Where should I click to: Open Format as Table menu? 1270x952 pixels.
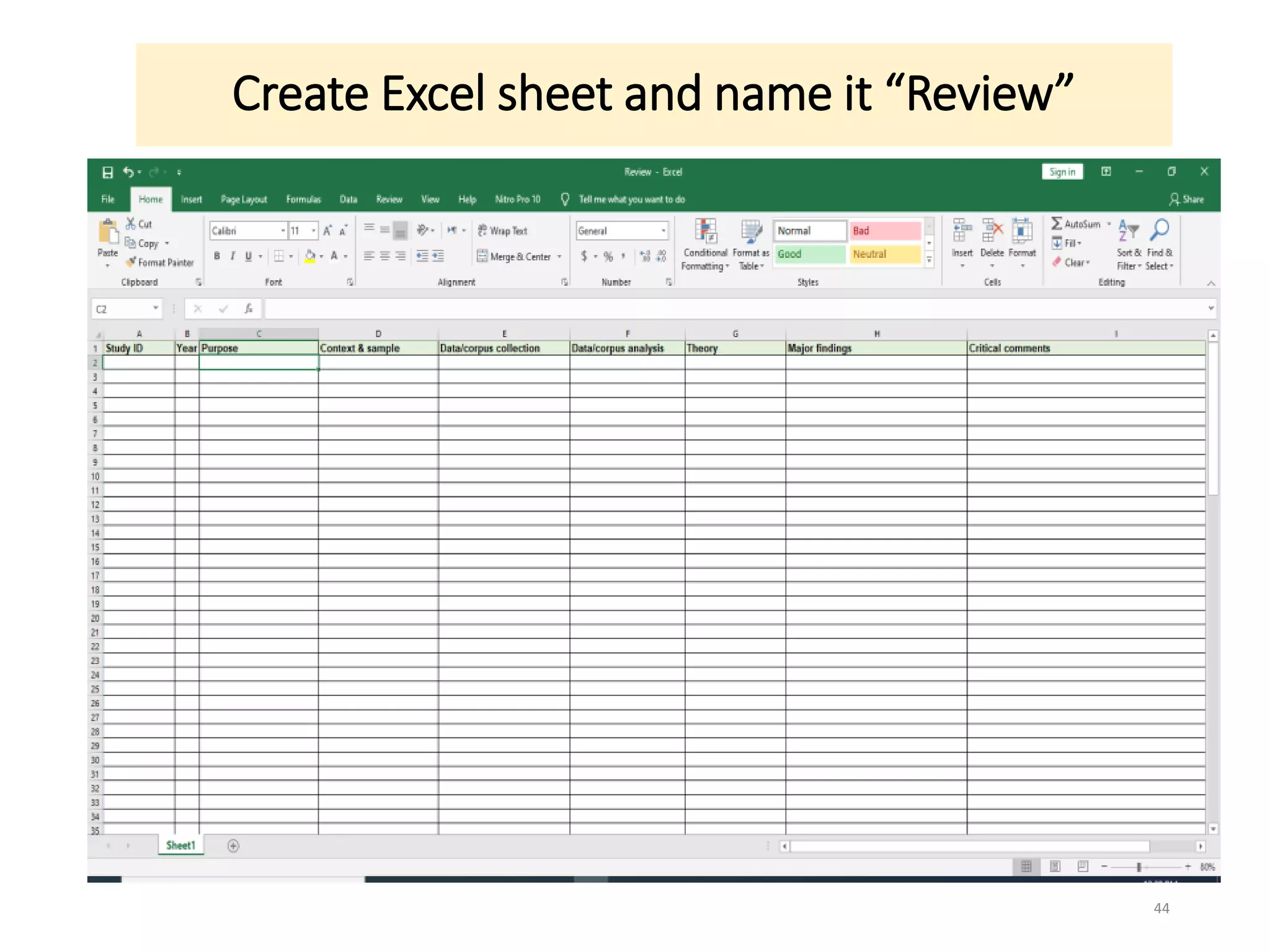tap(751, 245)
